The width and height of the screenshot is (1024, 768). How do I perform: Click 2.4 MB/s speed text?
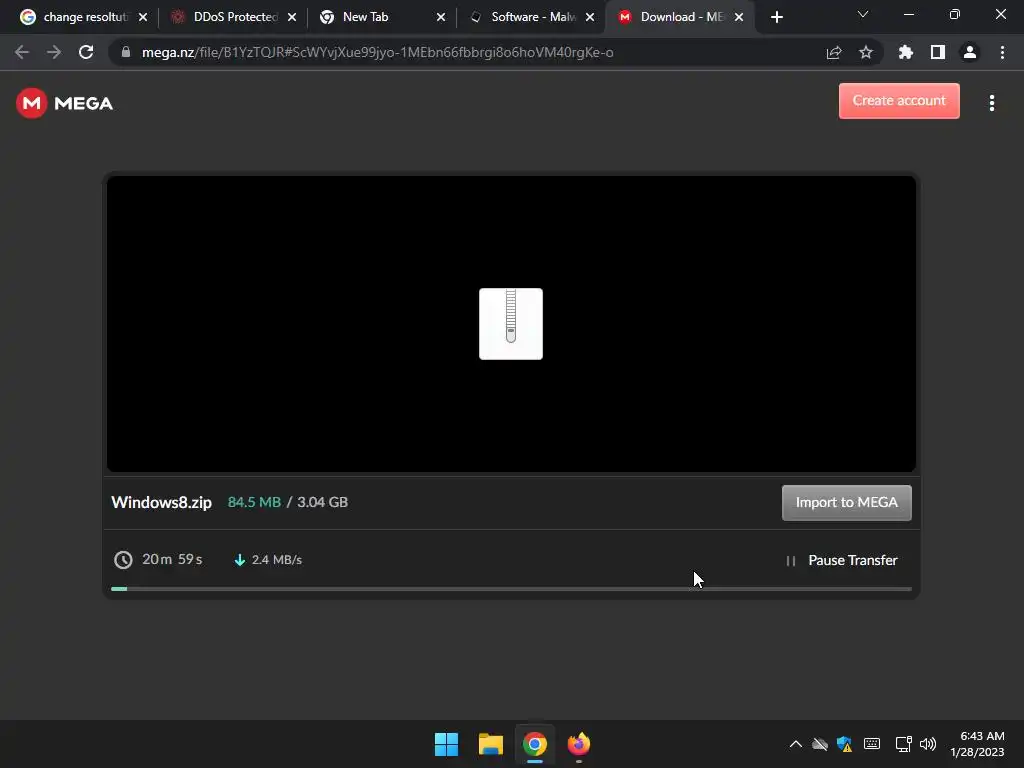pos(277,560)
